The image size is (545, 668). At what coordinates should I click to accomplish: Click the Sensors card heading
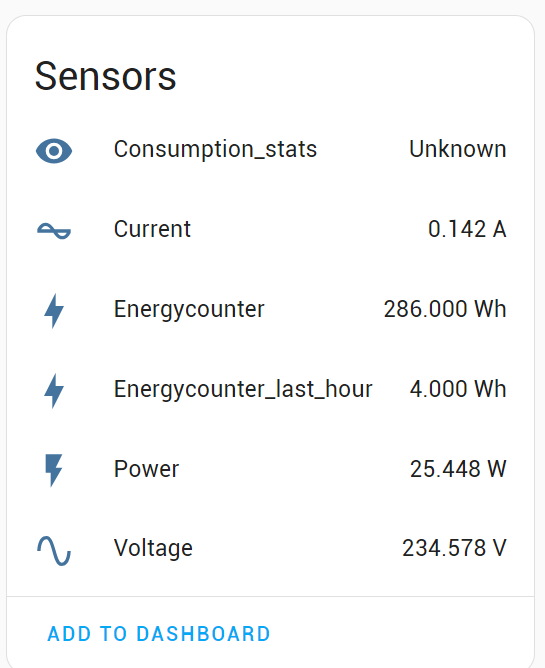click(x=105, y=76)
